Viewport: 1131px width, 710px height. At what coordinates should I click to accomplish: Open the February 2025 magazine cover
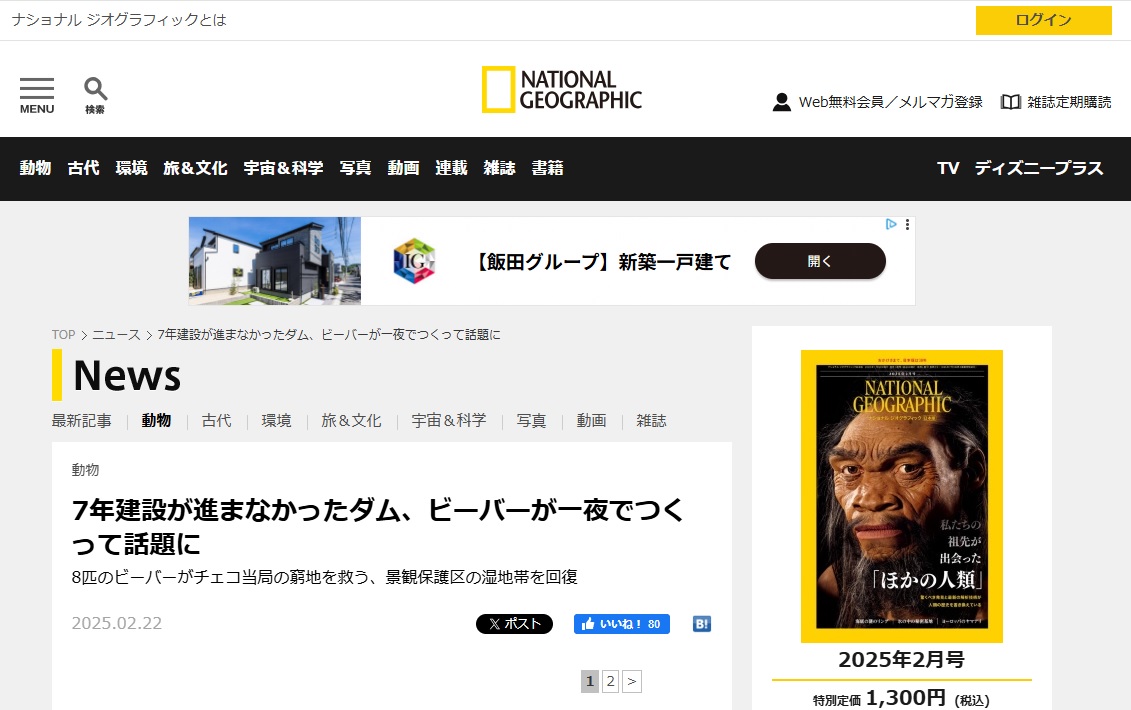click(x=901, y=496)
